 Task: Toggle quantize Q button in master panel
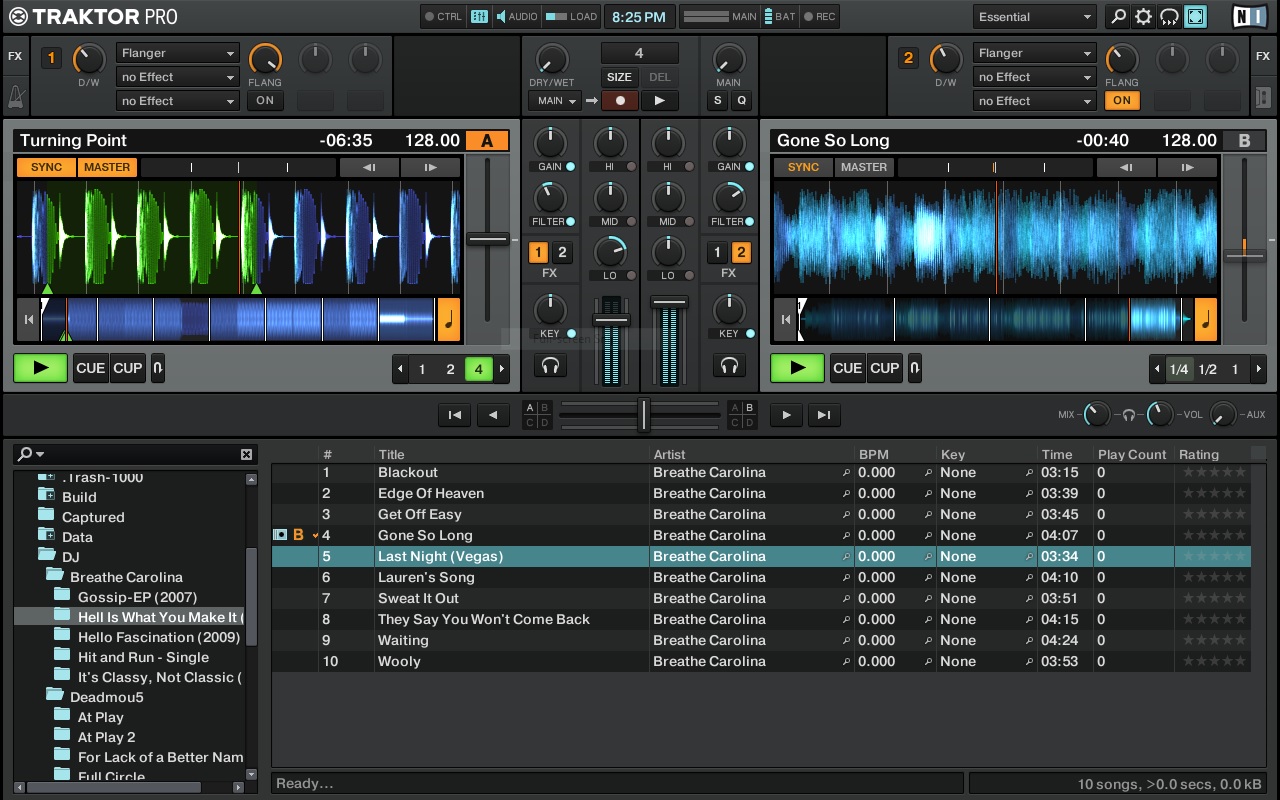(x=742, y=101)
